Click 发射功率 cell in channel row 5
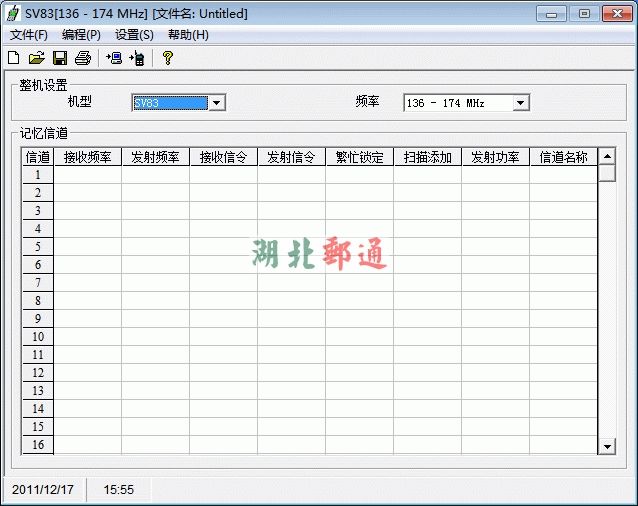The width and height of the screenshot is (638, 506). [x=495, y=247]
